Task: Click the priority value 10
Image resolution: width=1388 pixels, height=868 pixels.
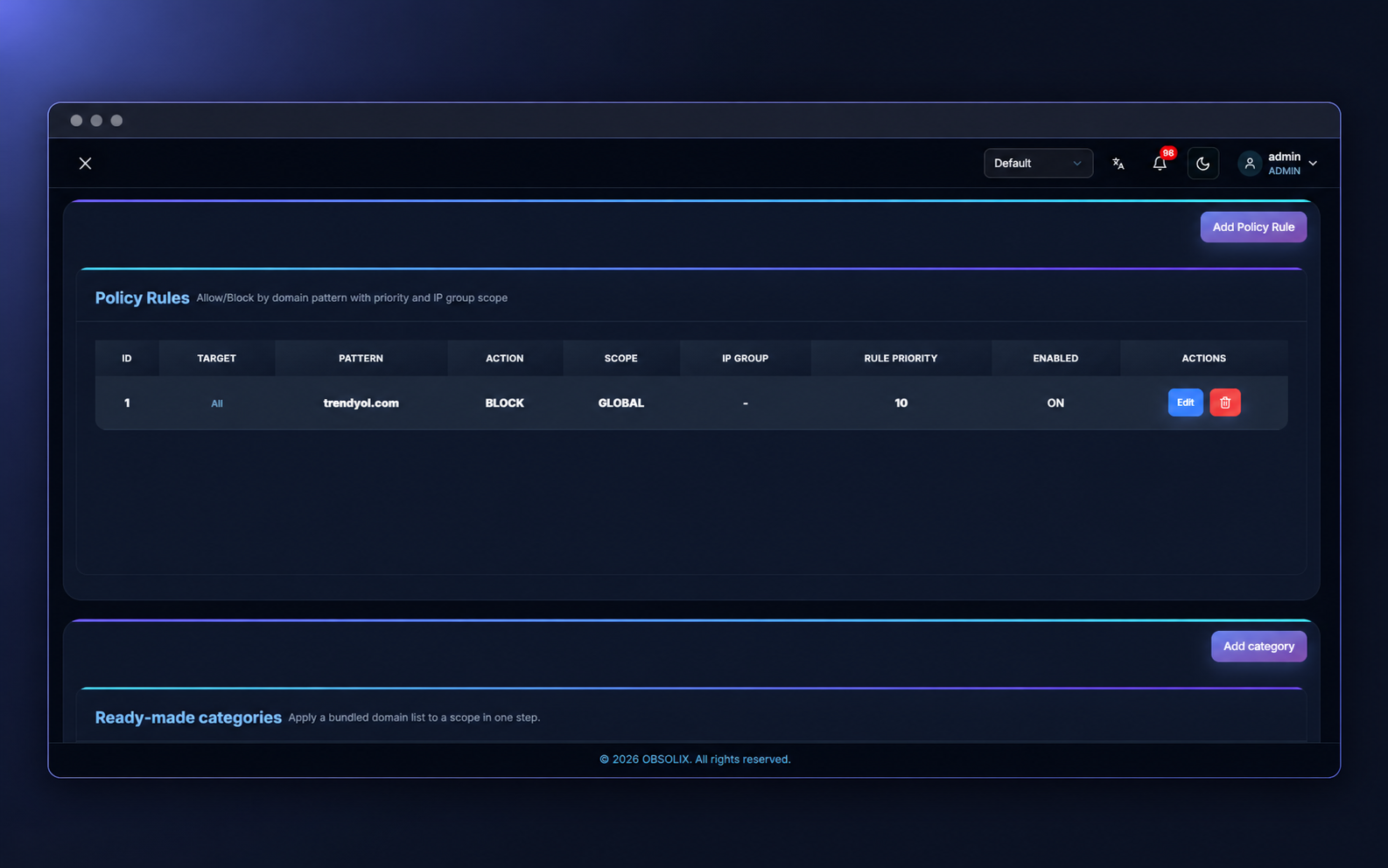Action: [901, 403]
